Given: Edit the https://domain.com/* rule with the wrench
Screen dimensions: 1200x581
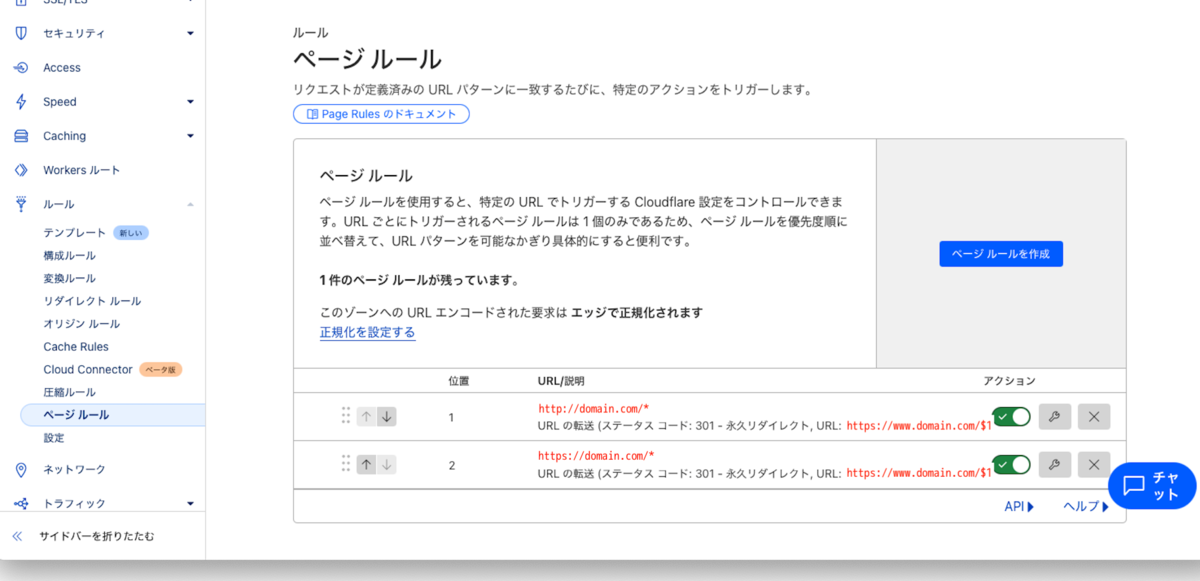Looking at the screenshot, I should [x=1055, y=464].
